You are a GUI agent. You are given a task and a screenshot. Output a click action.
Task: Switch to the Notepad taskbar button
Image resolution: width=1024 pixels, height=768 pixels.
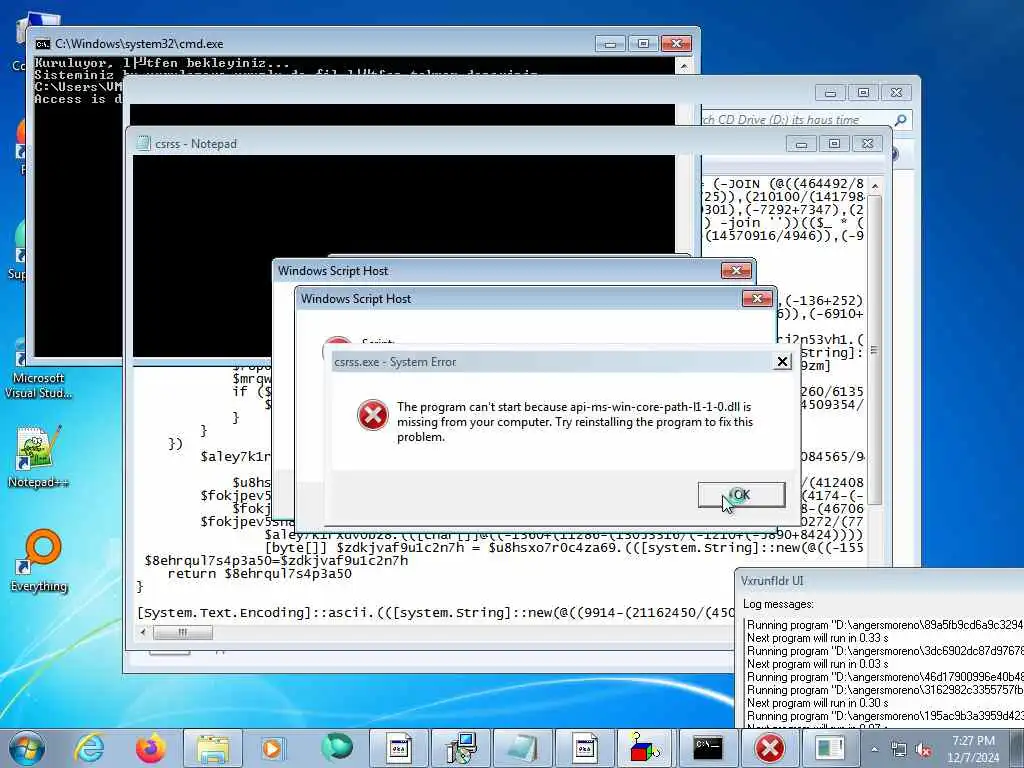522,748
